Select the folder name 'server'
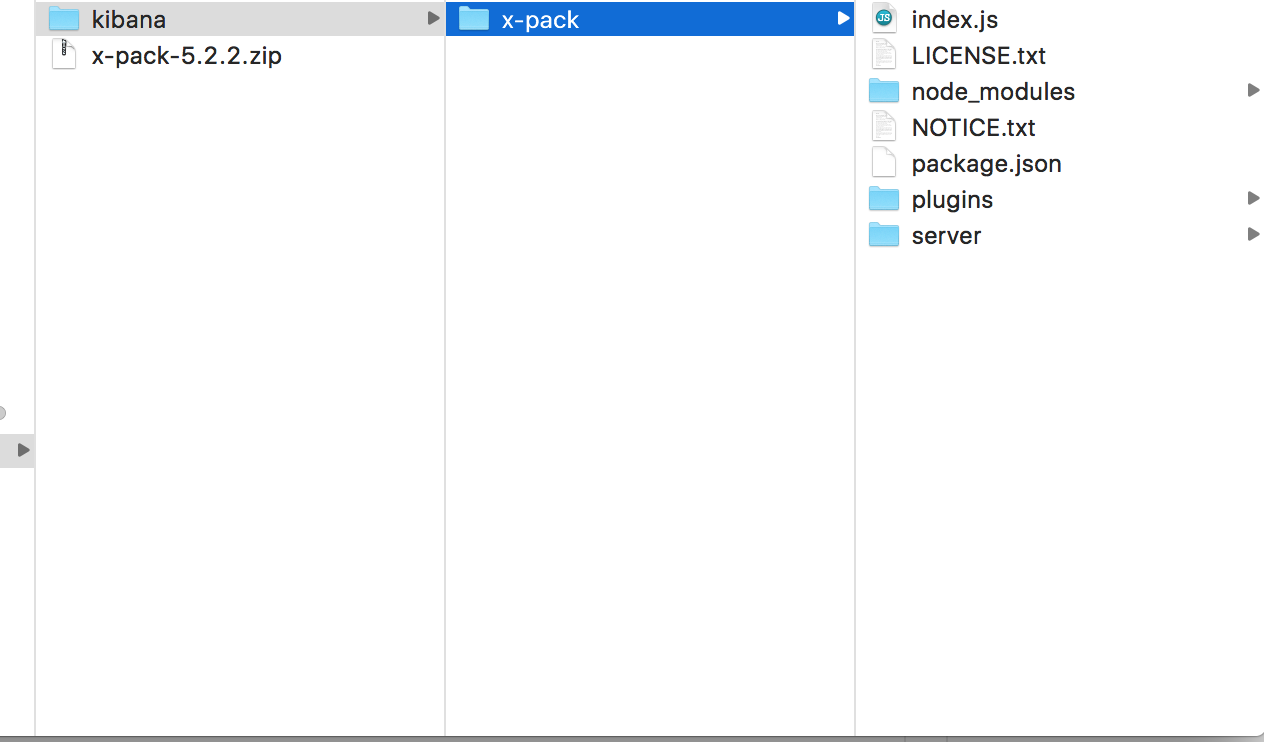This screenshot has width=1264, height=742. 946,236
